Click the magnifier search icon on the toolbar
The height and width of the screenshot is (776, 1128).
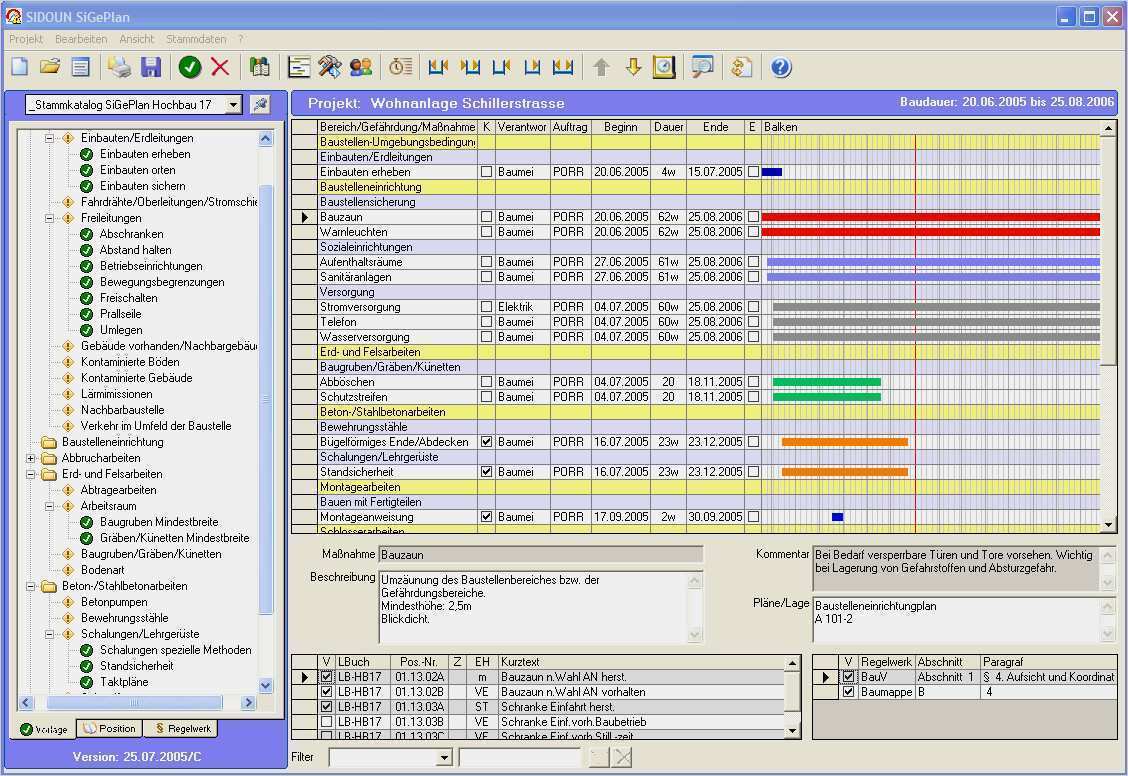(x=701, y=66)
